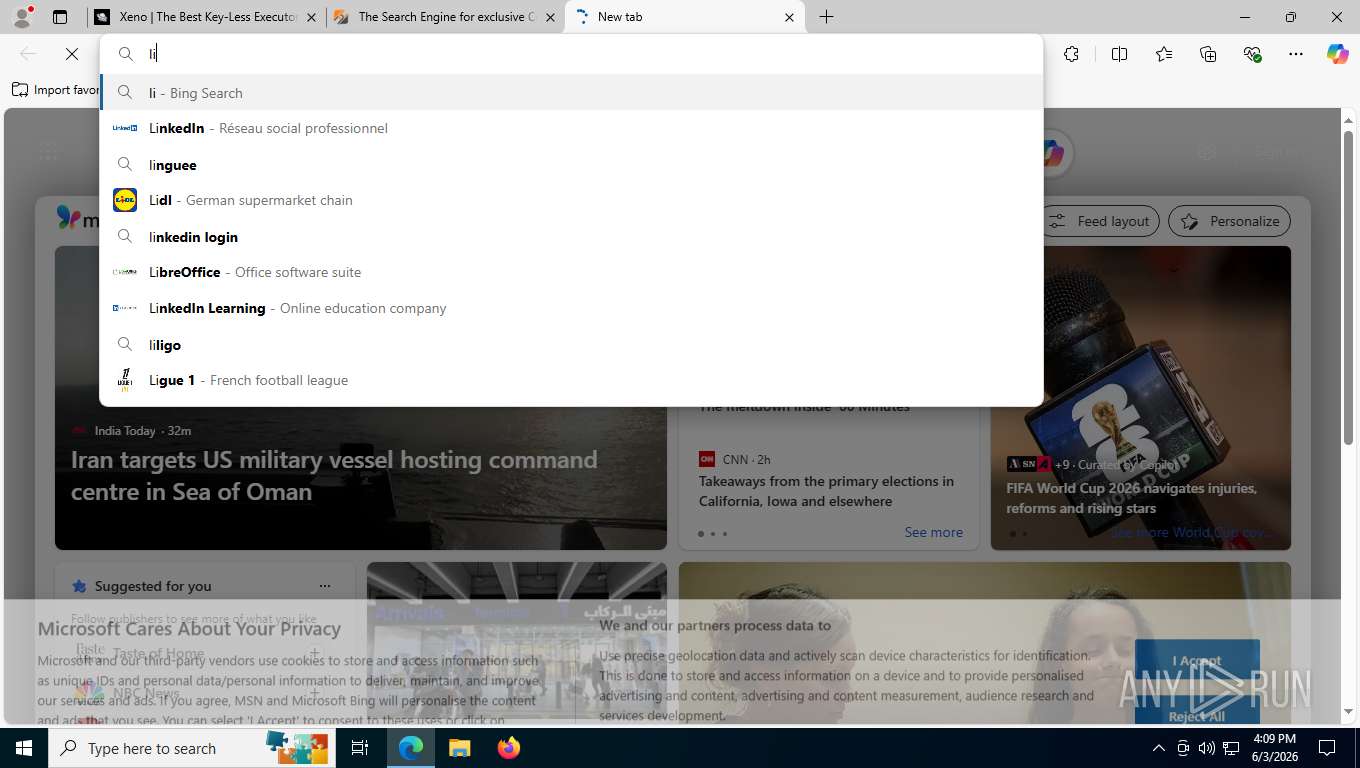
Task: Click Reject All in privacy banner
Action: pyautogui.click(x=1197, y=716)
